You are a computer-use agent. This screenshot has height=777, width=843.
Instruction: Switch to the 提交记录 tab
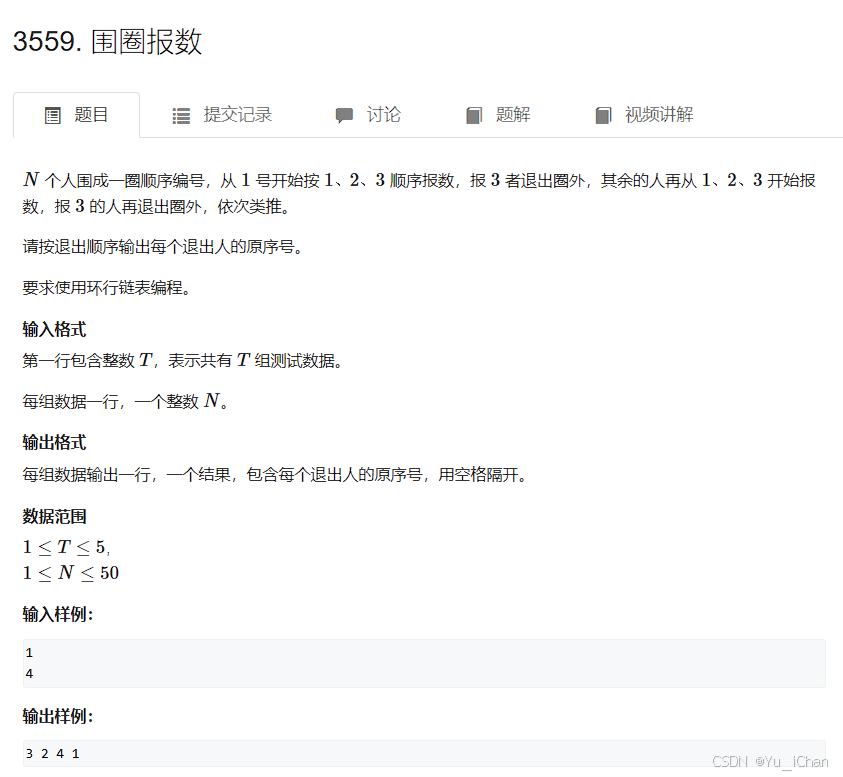pyautogui.click(x=222, y=115)
